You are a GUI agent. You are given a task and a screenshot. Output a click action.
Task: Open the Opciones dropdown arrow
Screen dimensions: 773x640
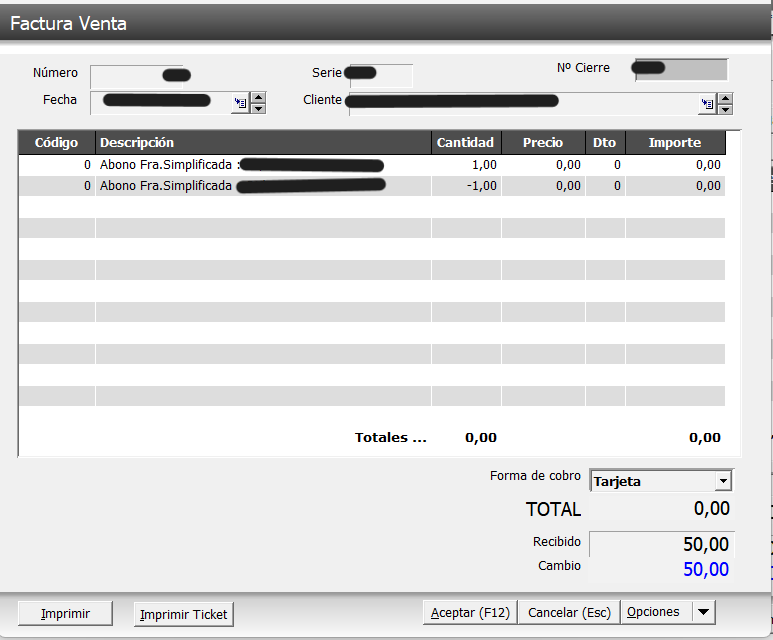click(703, 612)
